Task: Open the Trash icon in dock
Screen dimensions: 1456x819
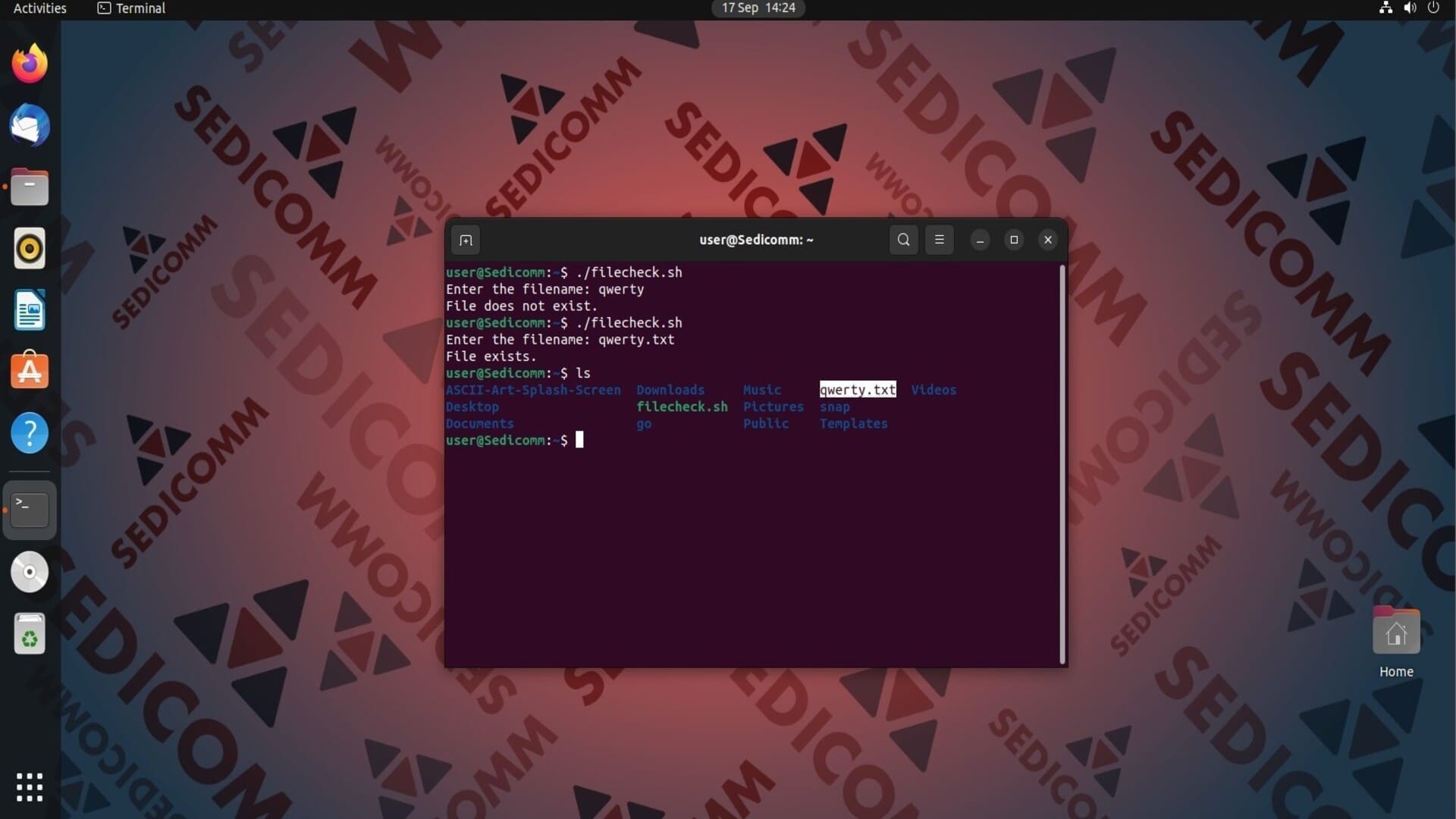Action: click(30, 634)
